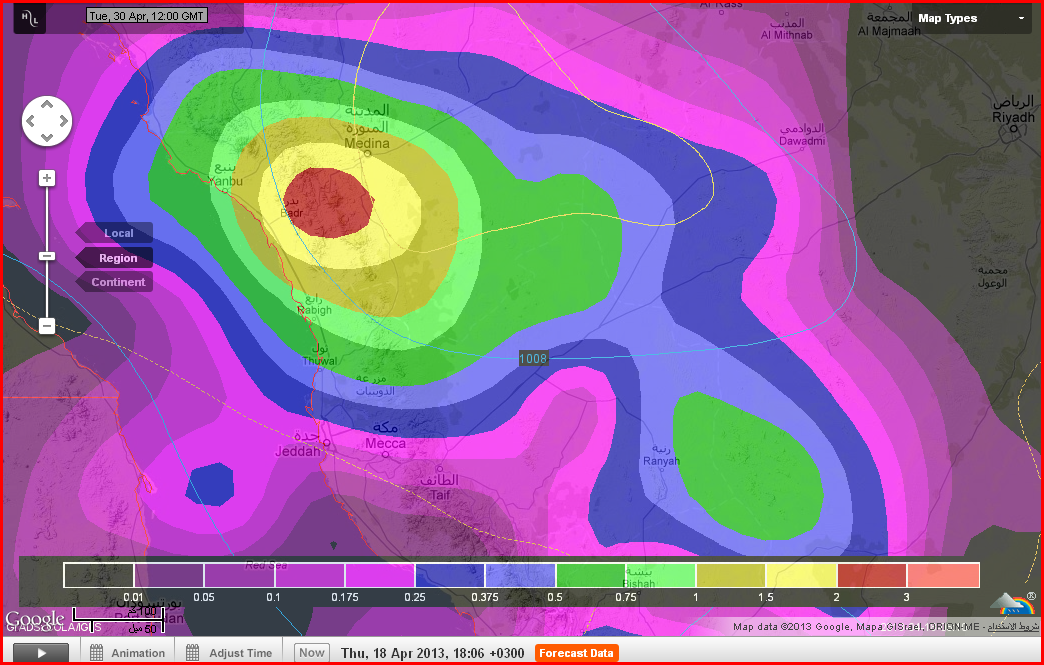Click the Rabigh town label
The width and height of the screenshot is (1044, 665).
(x=314, y=310)
